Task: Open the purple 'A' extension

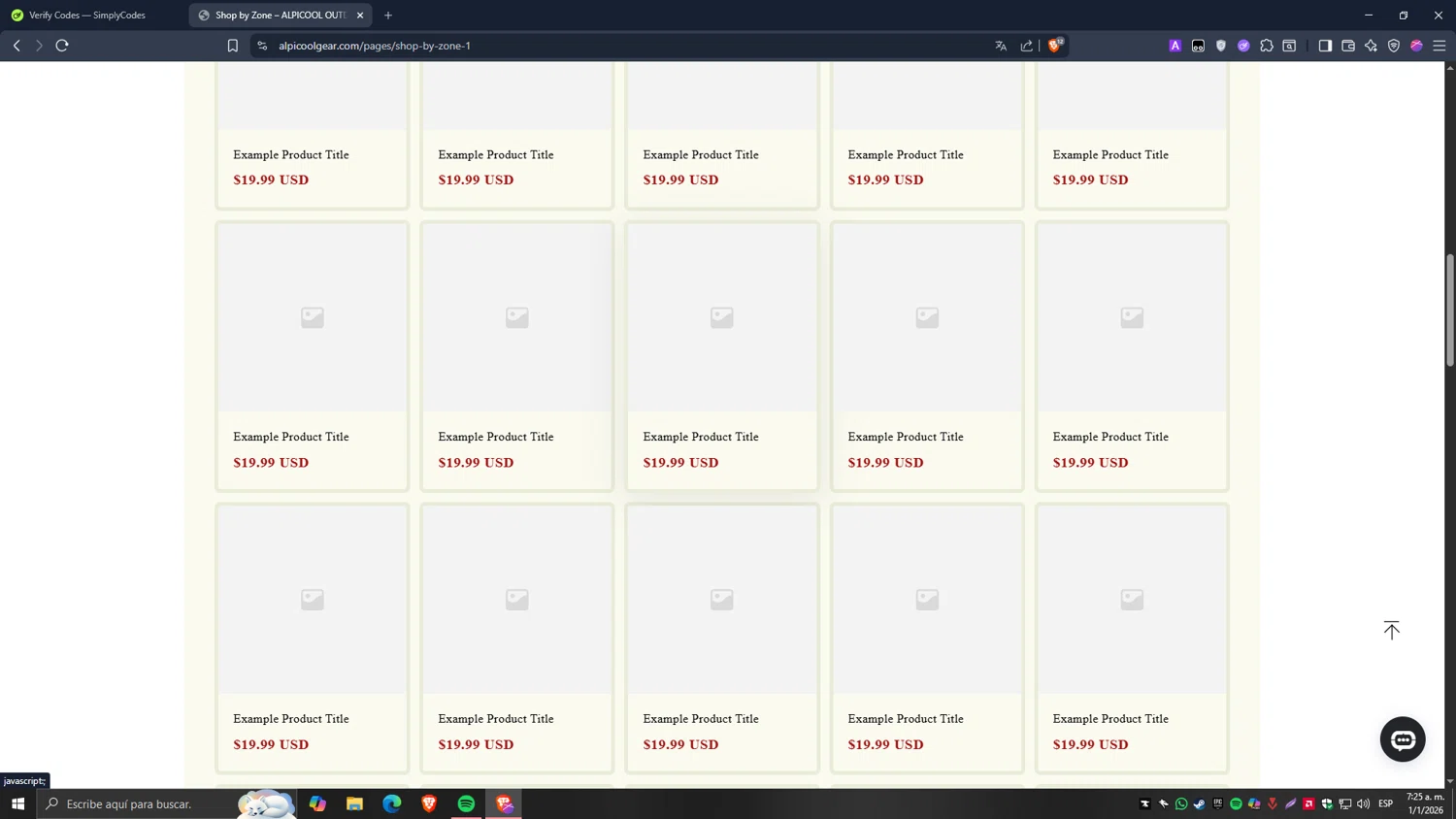Action: tap(1175, 46)
